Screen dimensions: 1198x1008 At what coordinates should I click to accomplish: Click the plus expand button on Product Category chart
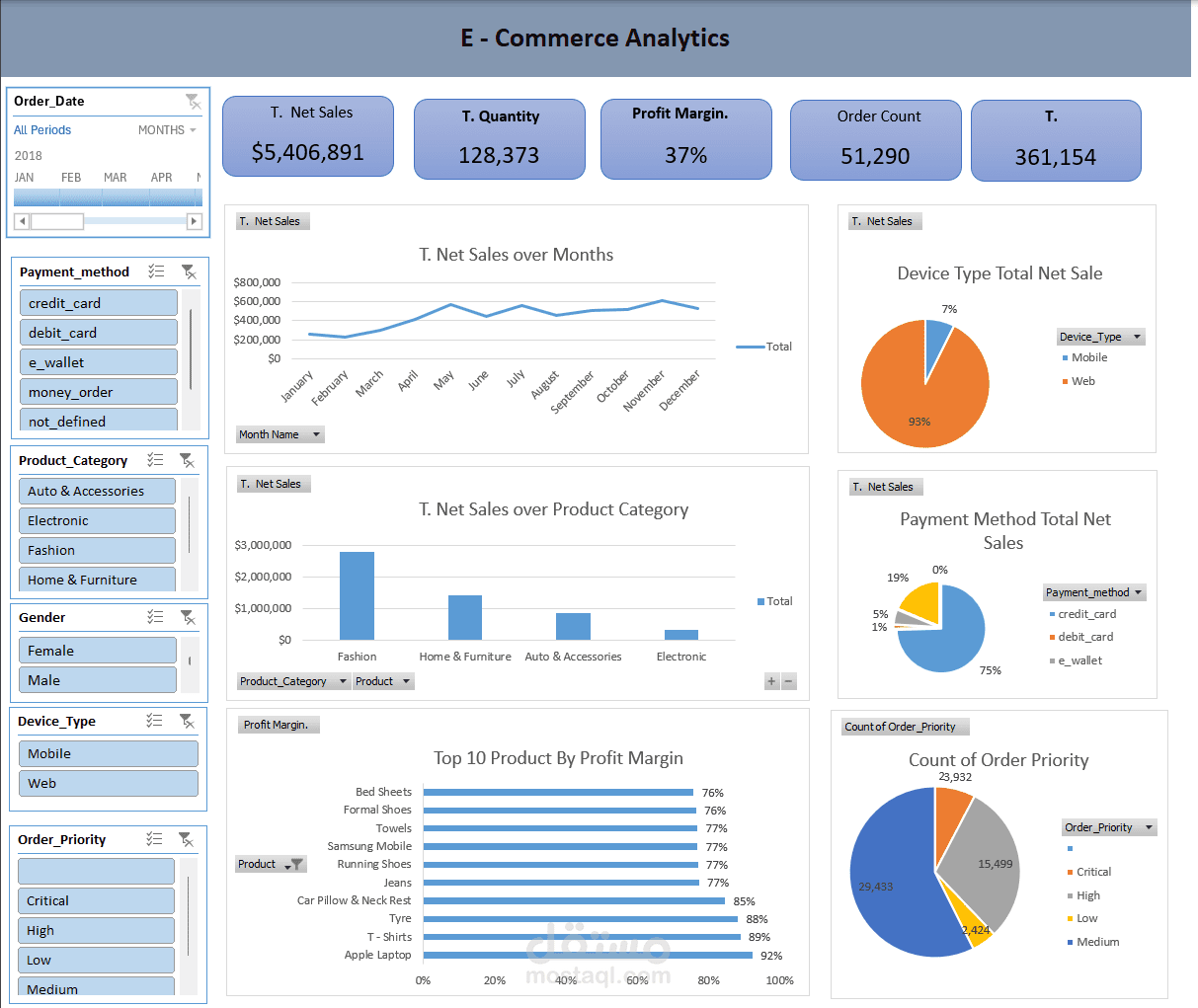point(771,681)
